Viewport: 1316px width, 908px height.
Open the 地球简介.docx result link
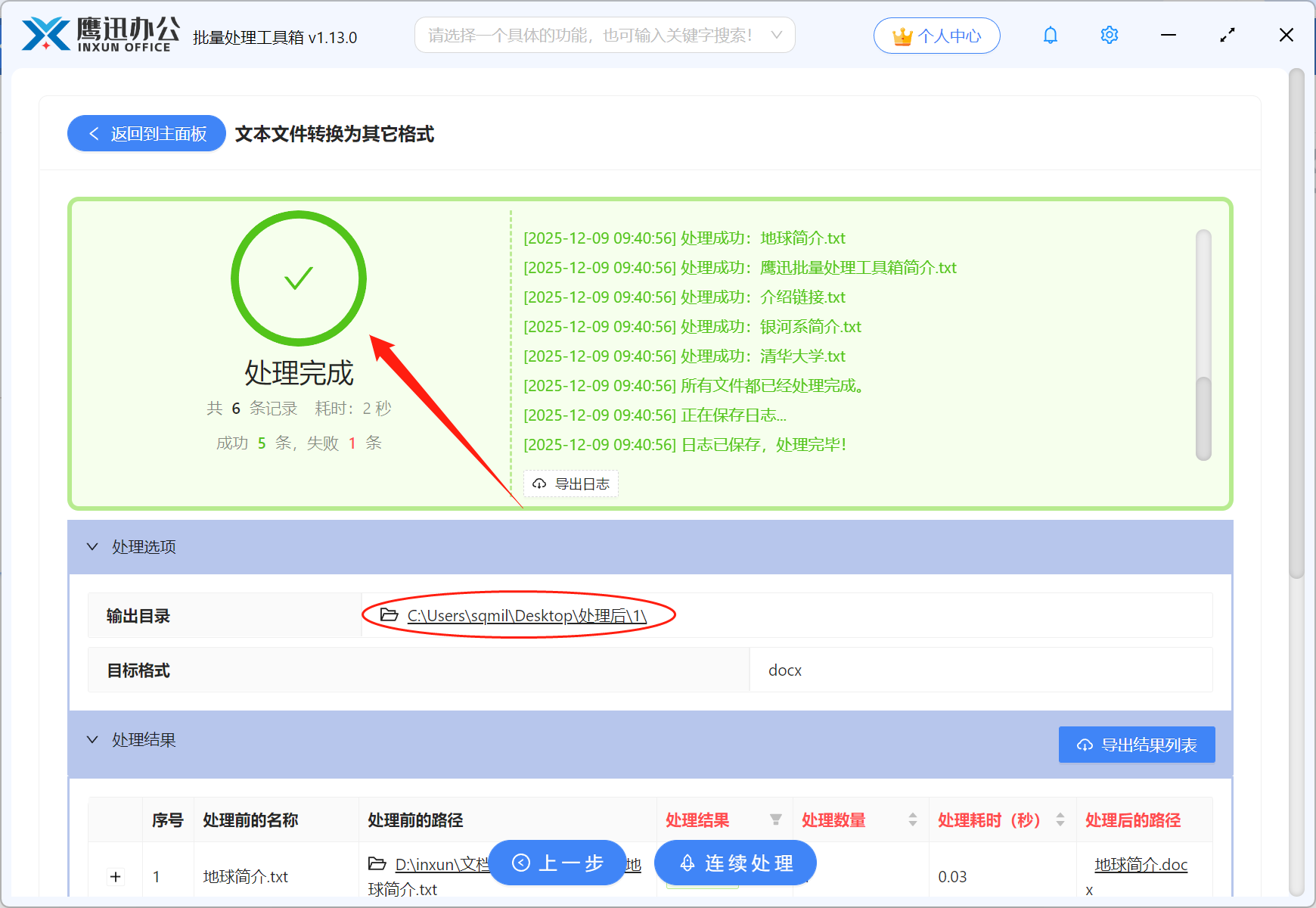pyautogui.click(x=1140, y=864)
